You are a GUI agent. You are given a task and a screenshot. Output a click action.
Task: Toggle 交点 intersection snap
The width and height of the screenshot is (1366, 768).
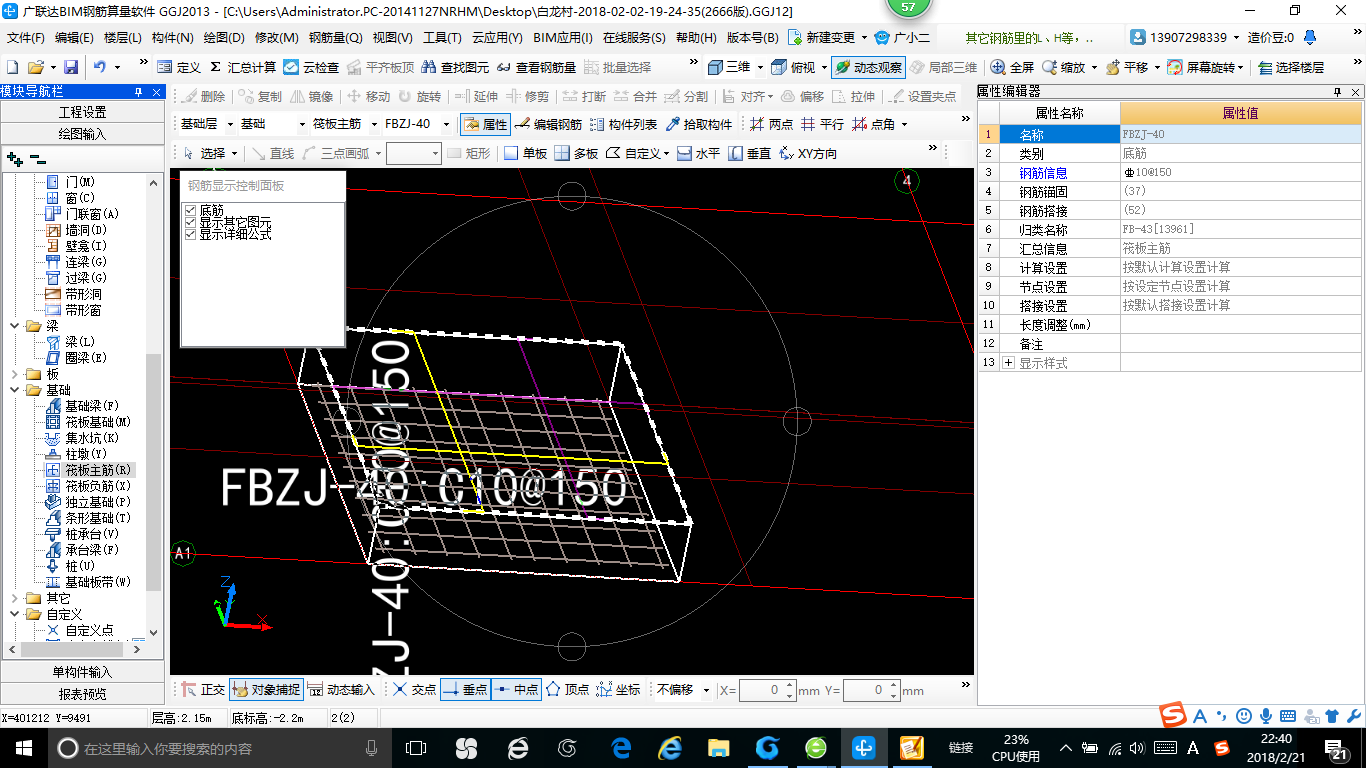[414, 689]
